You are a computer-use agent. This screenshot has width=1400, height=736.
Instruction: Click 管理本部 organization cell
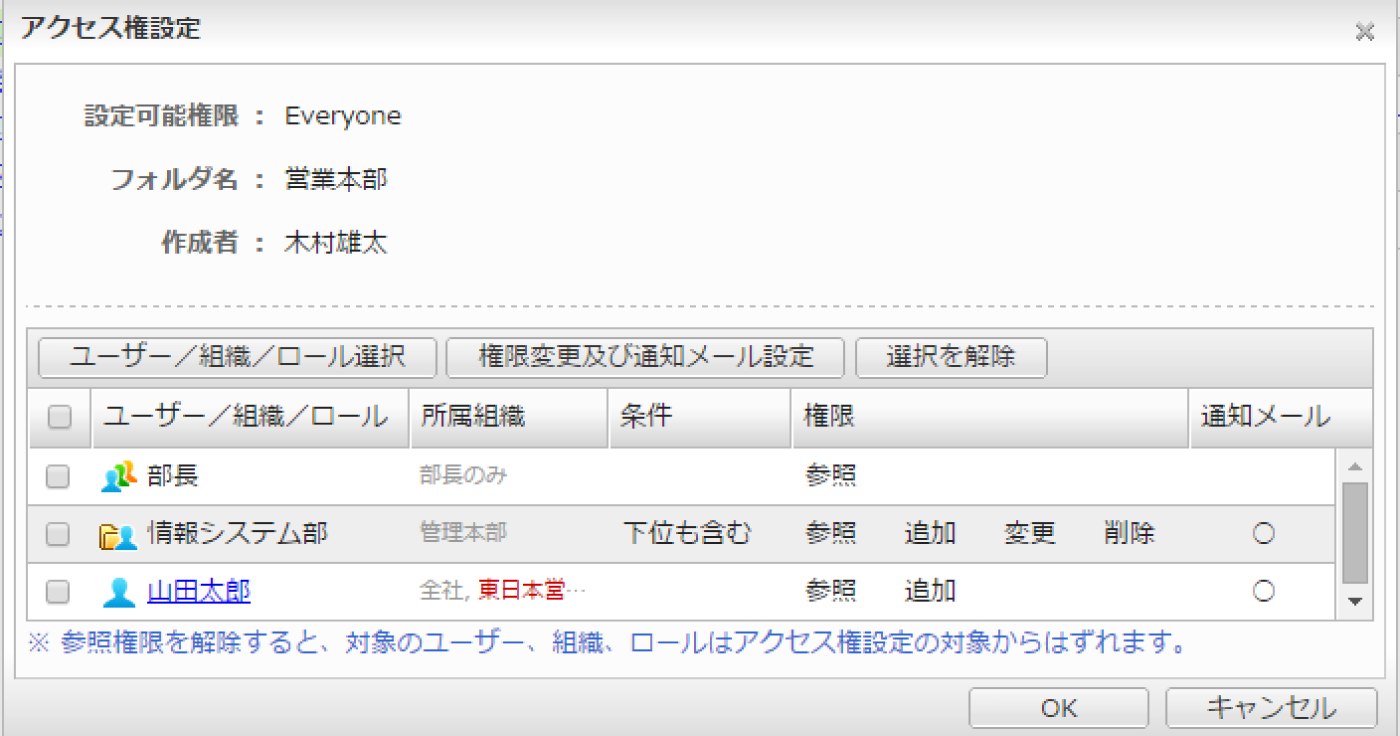(x=463, y=535)
